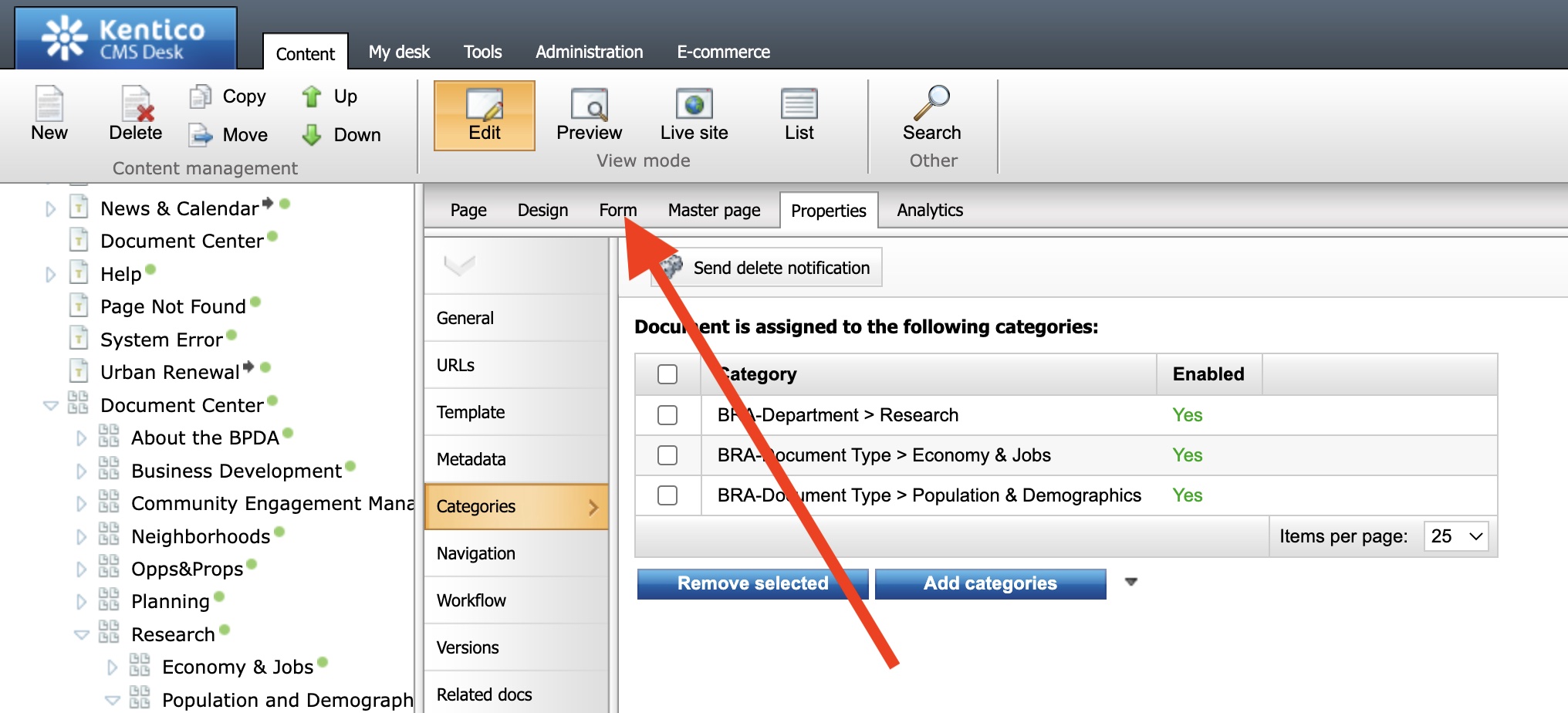Move document Up with green arrow
This screenshot has height=713, width=1568.
[312, 96]
